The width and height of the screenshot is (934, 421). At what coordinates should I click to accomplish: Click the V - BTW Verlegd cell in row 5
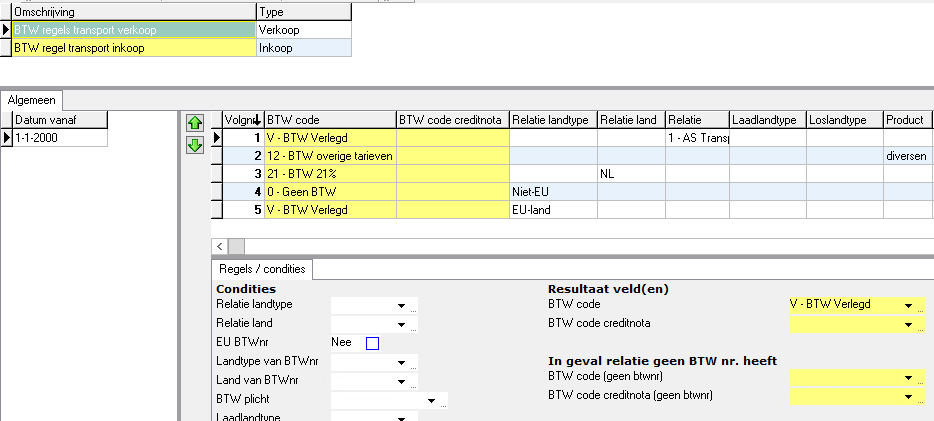(x=330, y=210)
